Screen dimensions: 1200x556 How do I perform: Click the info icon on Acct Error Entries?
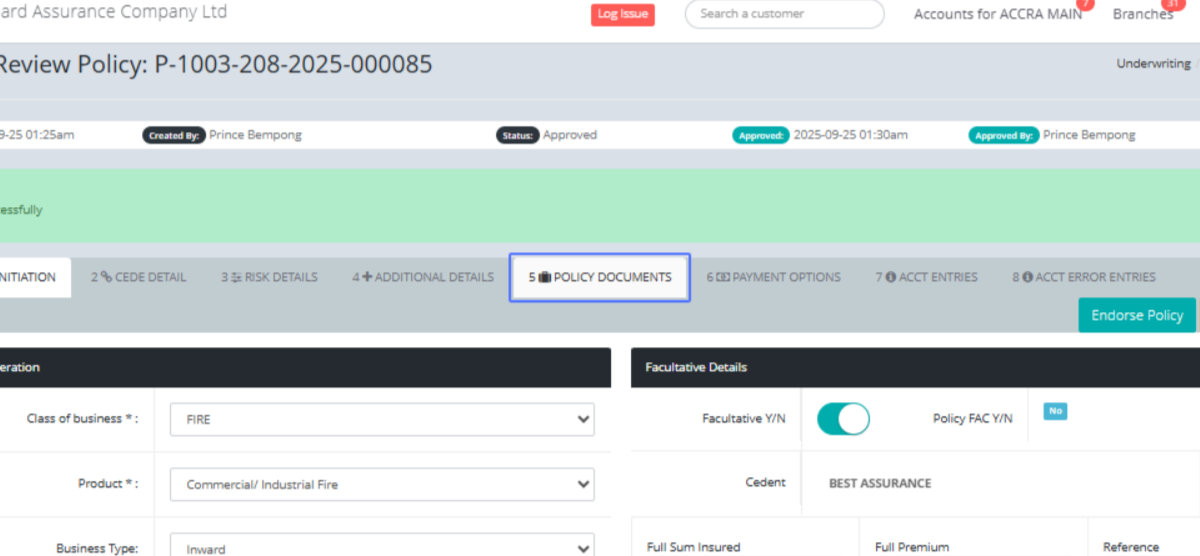1027,277
